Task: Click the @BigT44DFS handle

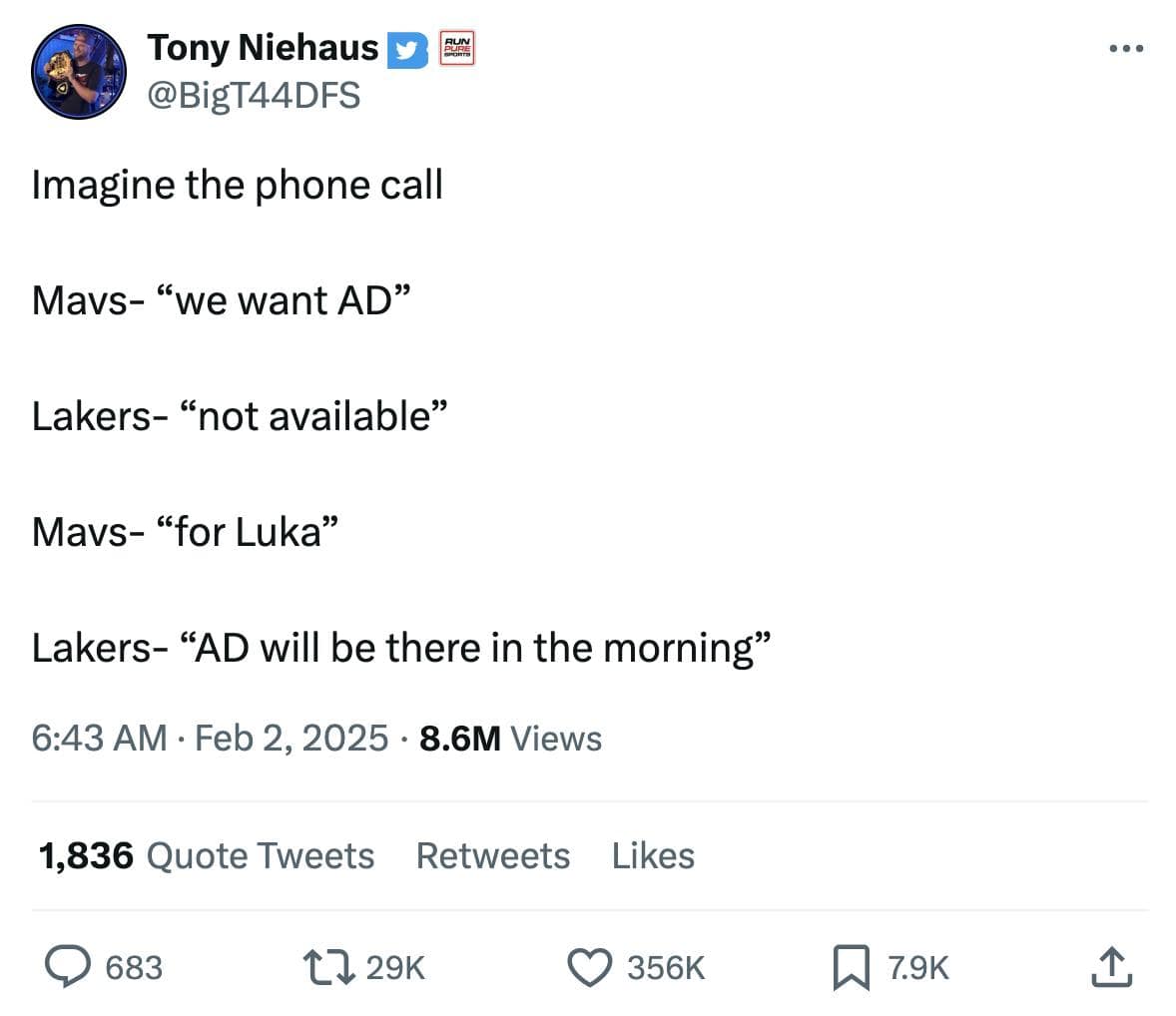Action: [x=255, y=96]
